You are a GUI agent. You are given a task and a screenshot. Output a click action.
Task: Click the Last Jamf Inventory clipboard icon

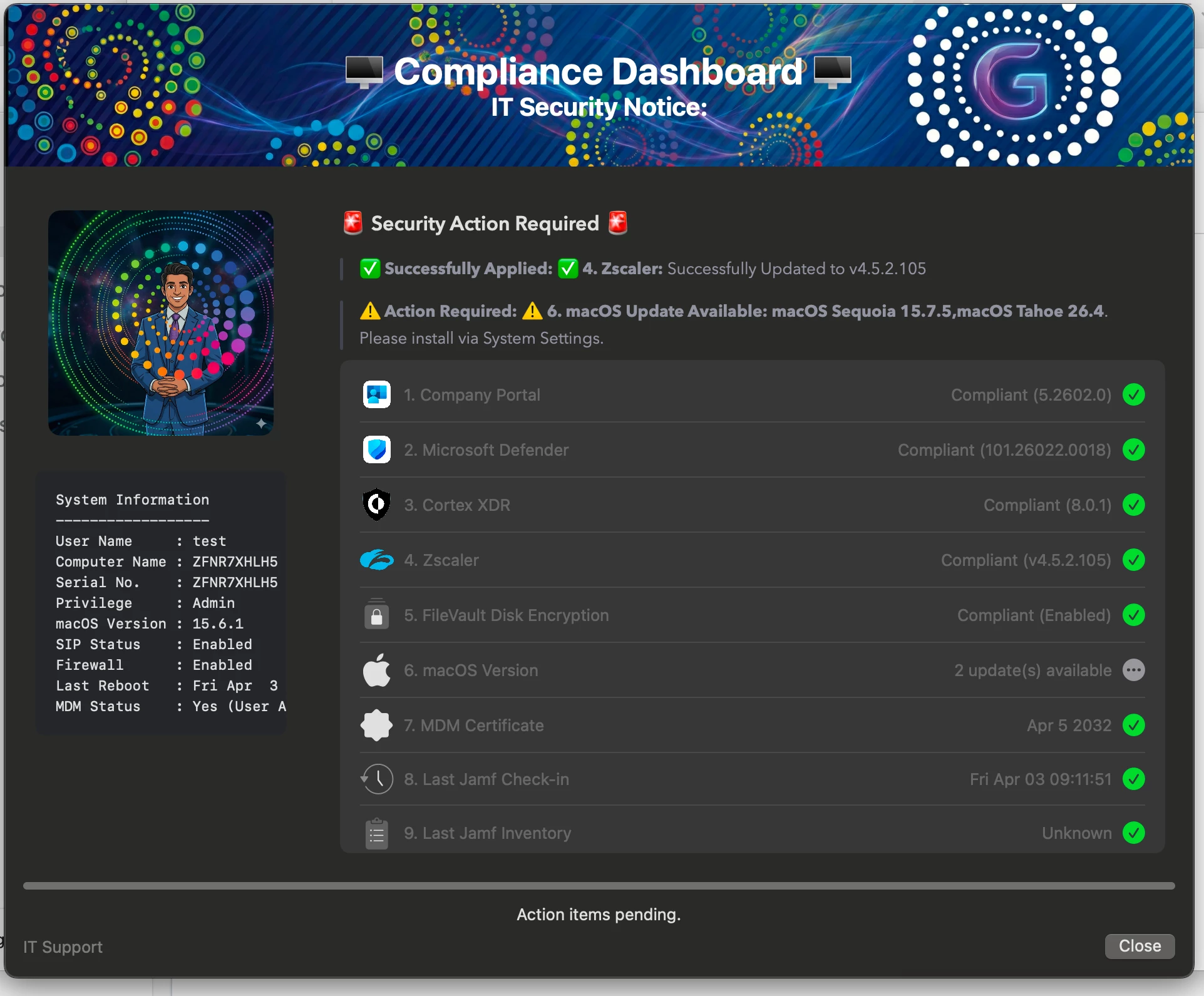point(376,833)
